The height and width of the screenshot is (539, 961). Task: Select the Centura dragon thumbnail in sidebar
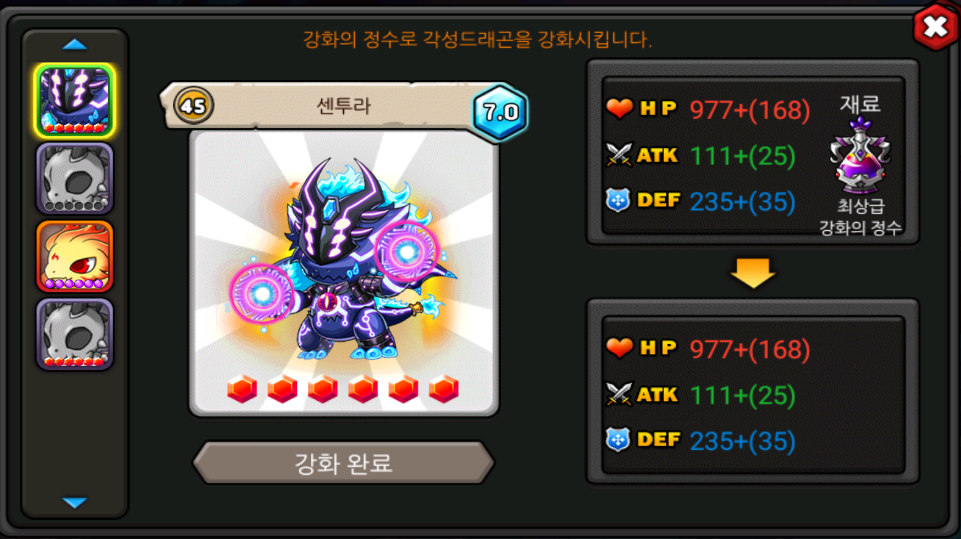tap(74, 101)
